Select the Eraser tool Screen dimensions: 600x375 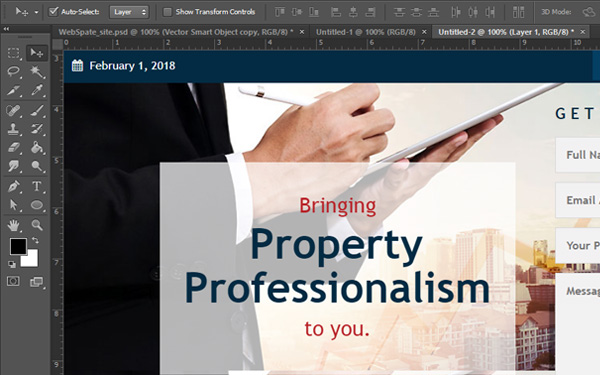[14, 147]
